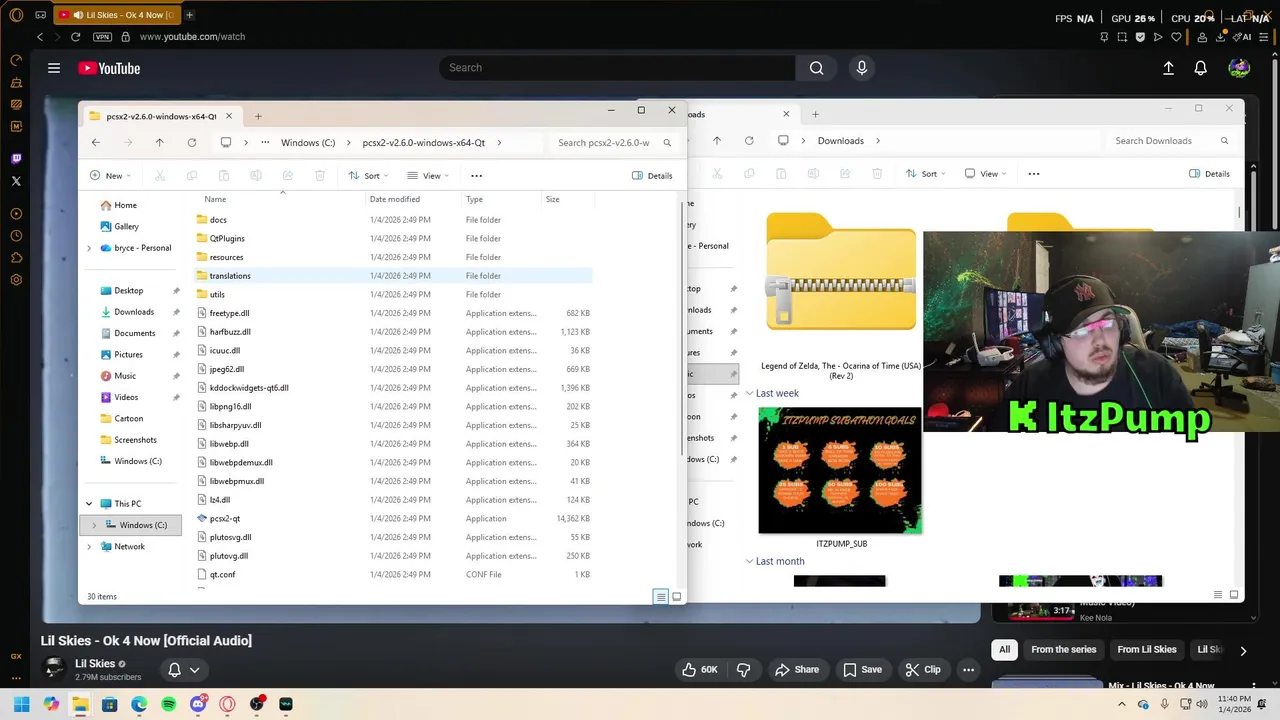Image resolution: width=1280 pixels, height=720 pixels.
Task: Open See more options in pcsx2 toolbar
Action: point(476,176)
